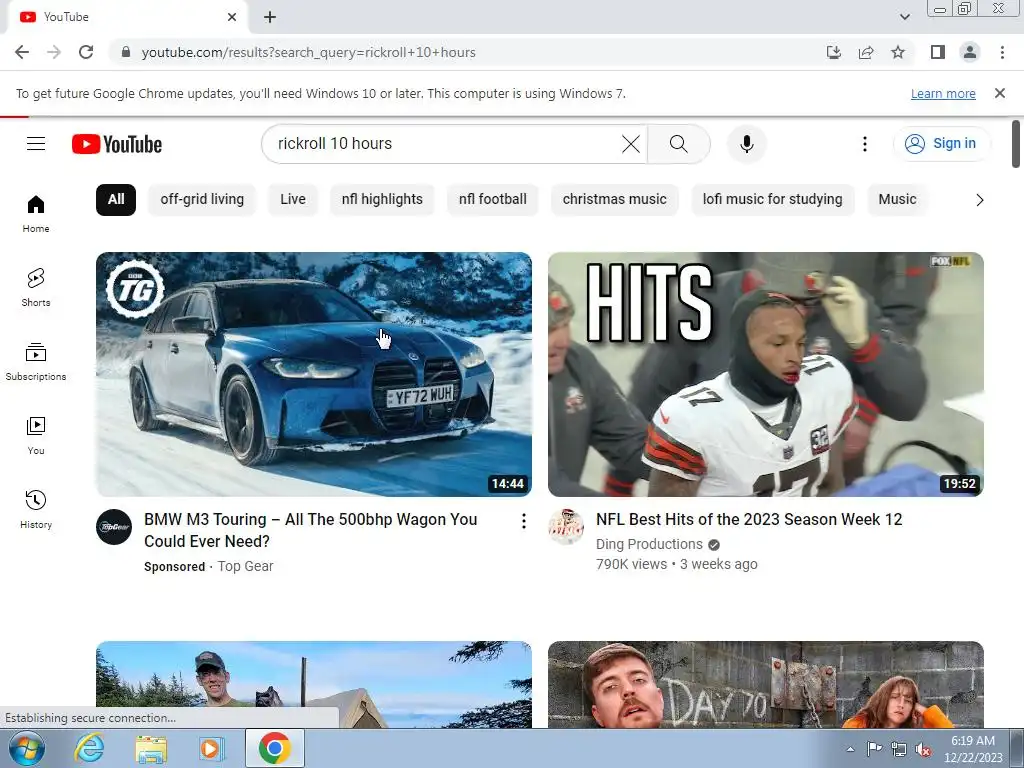Share this page from address bar
This screenshot has height=768, width=1024.
click(866, 52)
